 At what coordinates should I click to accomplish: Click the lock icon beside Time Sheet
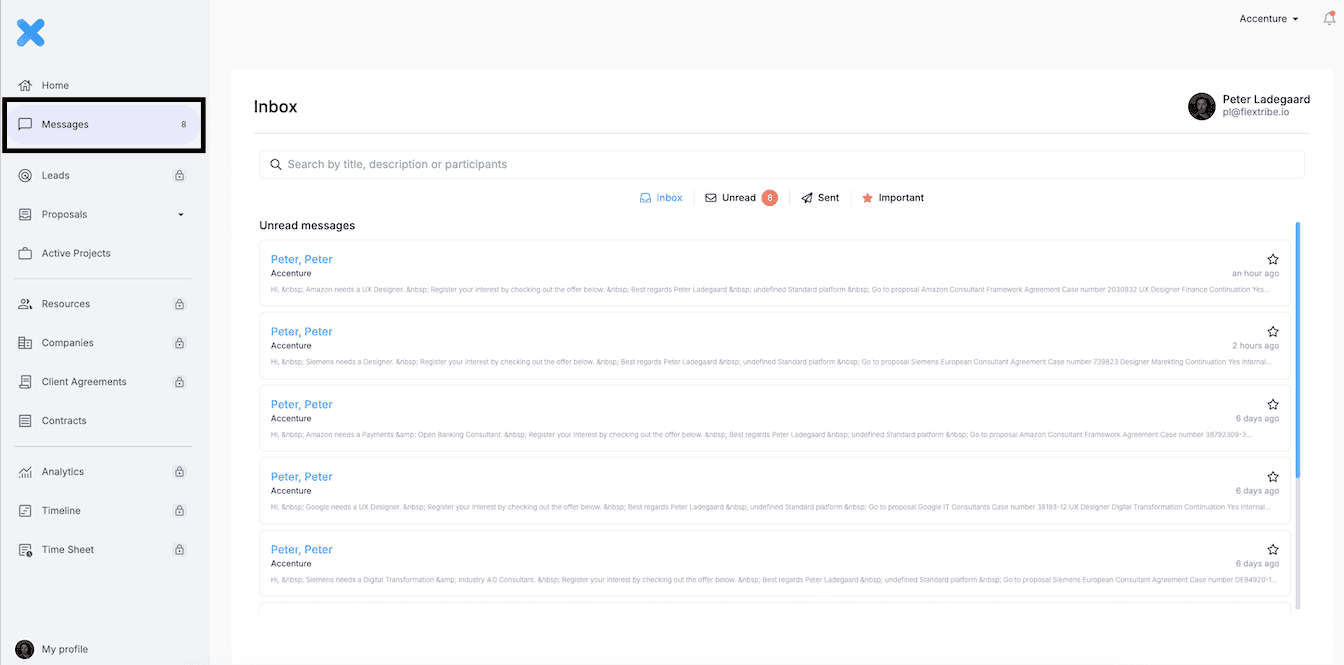click(180, 550)
